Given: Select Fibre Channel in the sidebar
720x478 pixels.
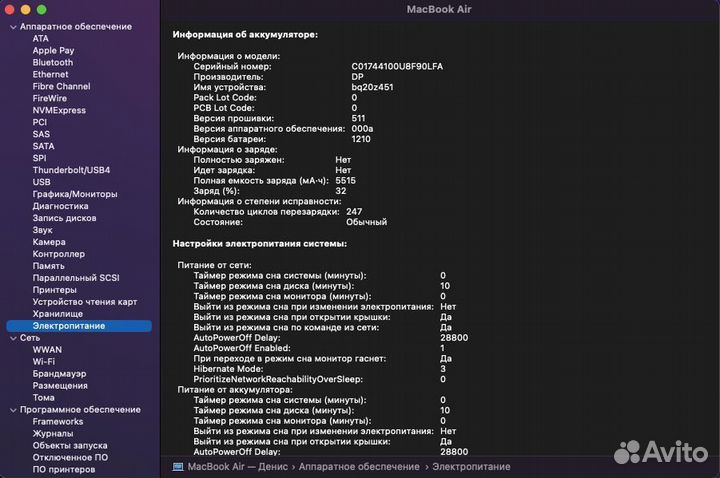Looking at the screenshot, I should 61,86.
